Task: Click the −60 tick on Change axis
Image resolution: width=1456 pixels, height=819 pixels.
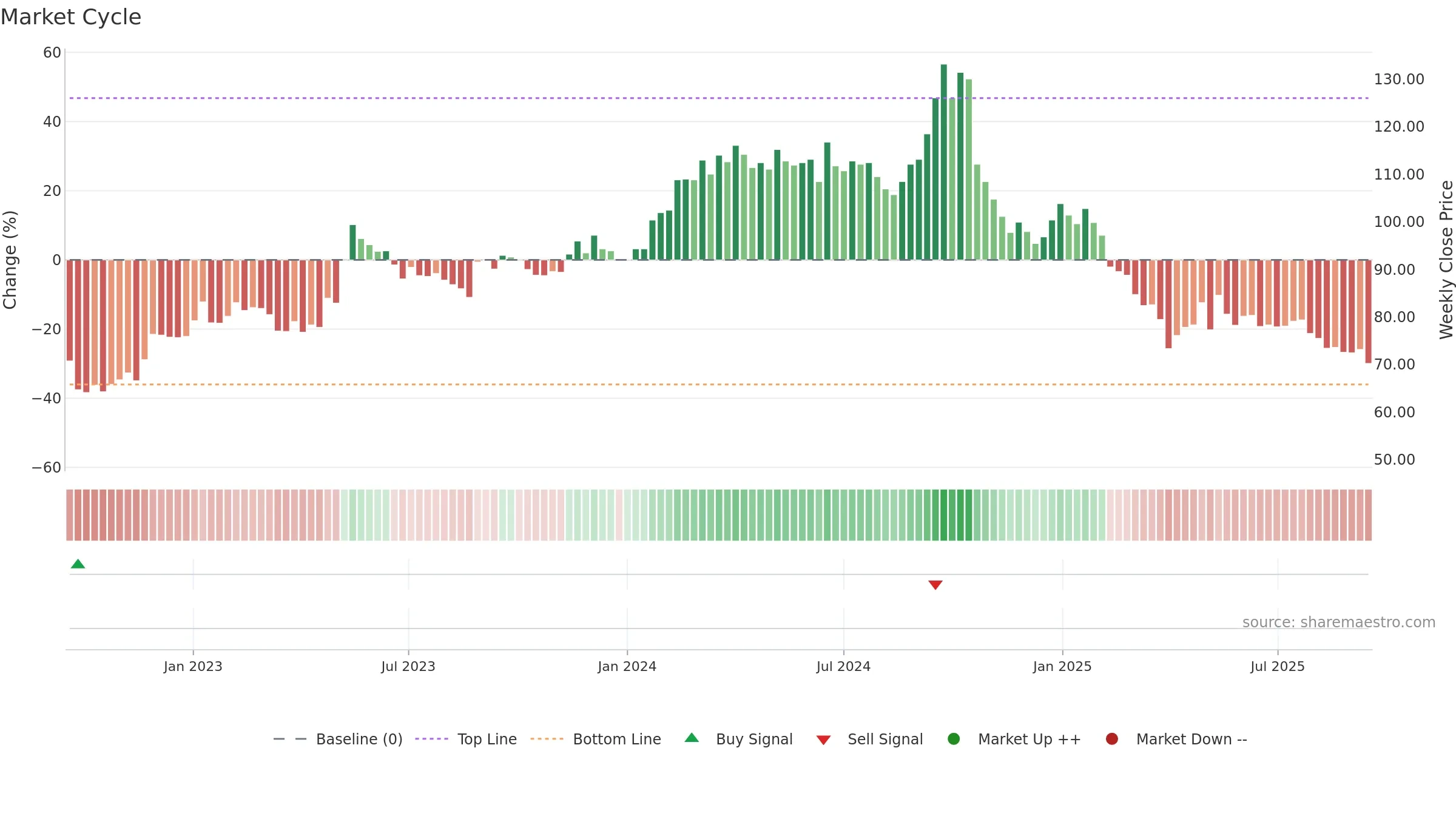Action: (47, 468)
